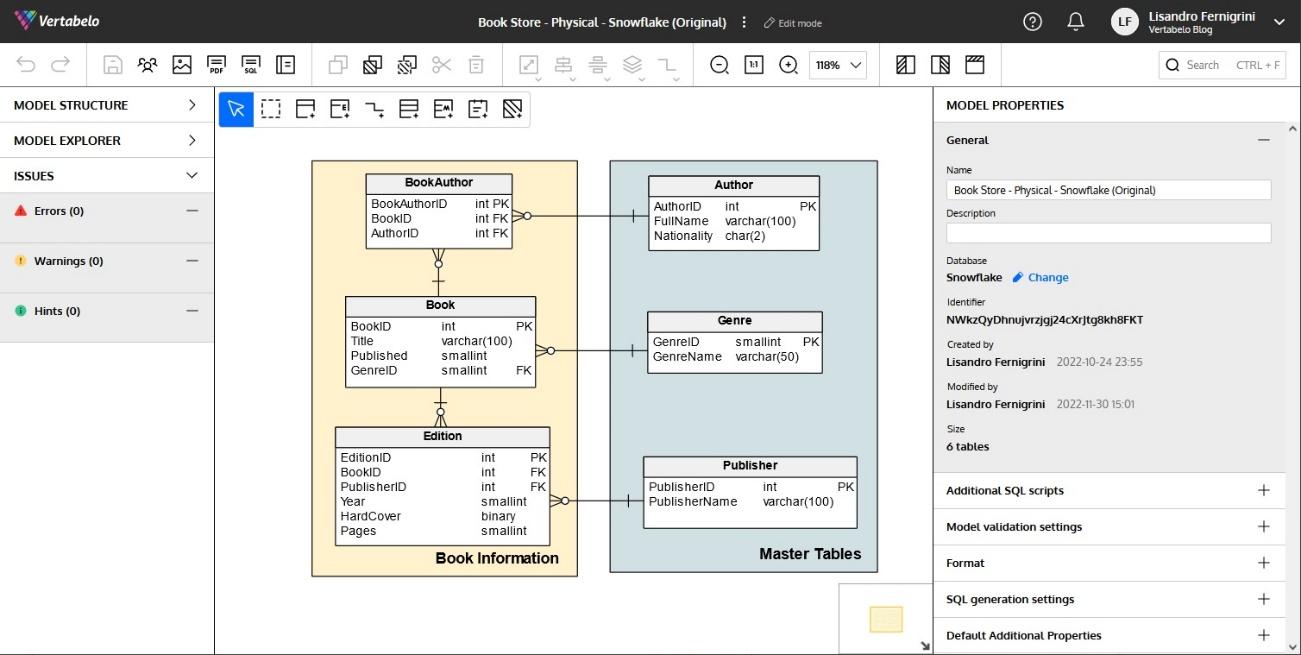1301x655 pixels.
Task: Generate SQL script icon
Action: (x=250, y=65)
